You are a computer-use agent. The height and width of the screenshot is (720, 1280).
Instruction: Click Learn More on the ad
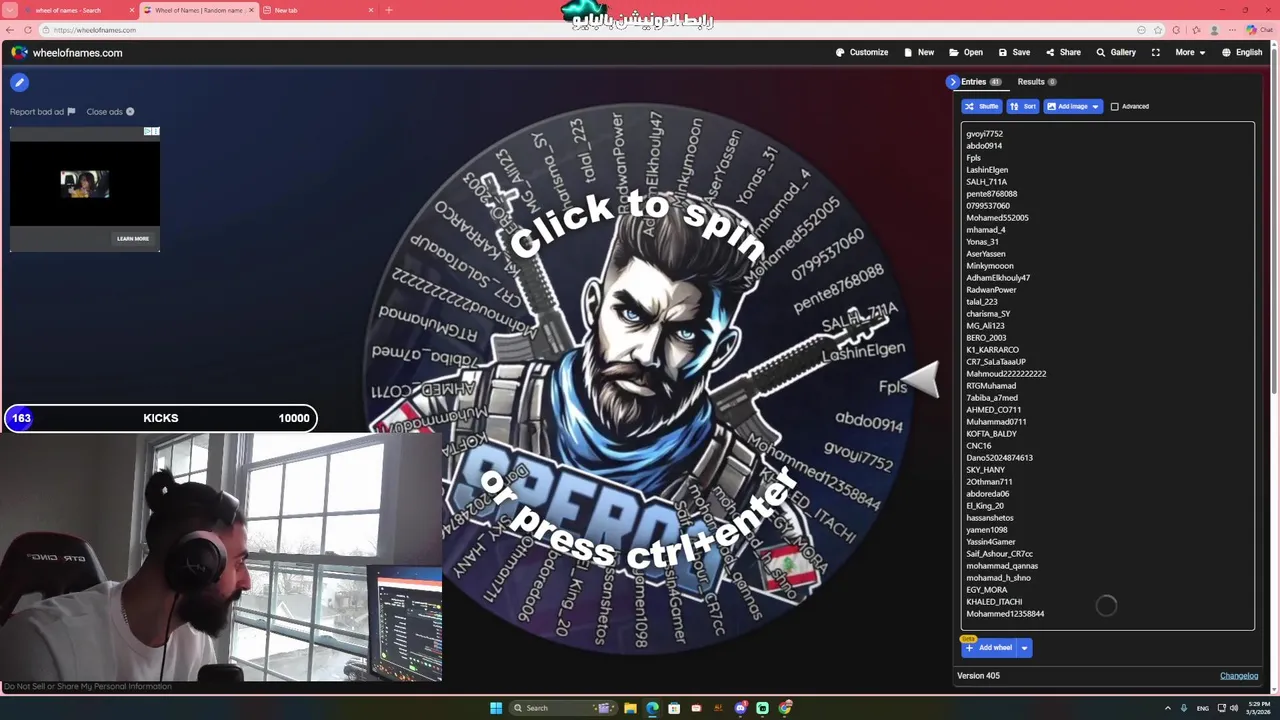click(132, 238)
